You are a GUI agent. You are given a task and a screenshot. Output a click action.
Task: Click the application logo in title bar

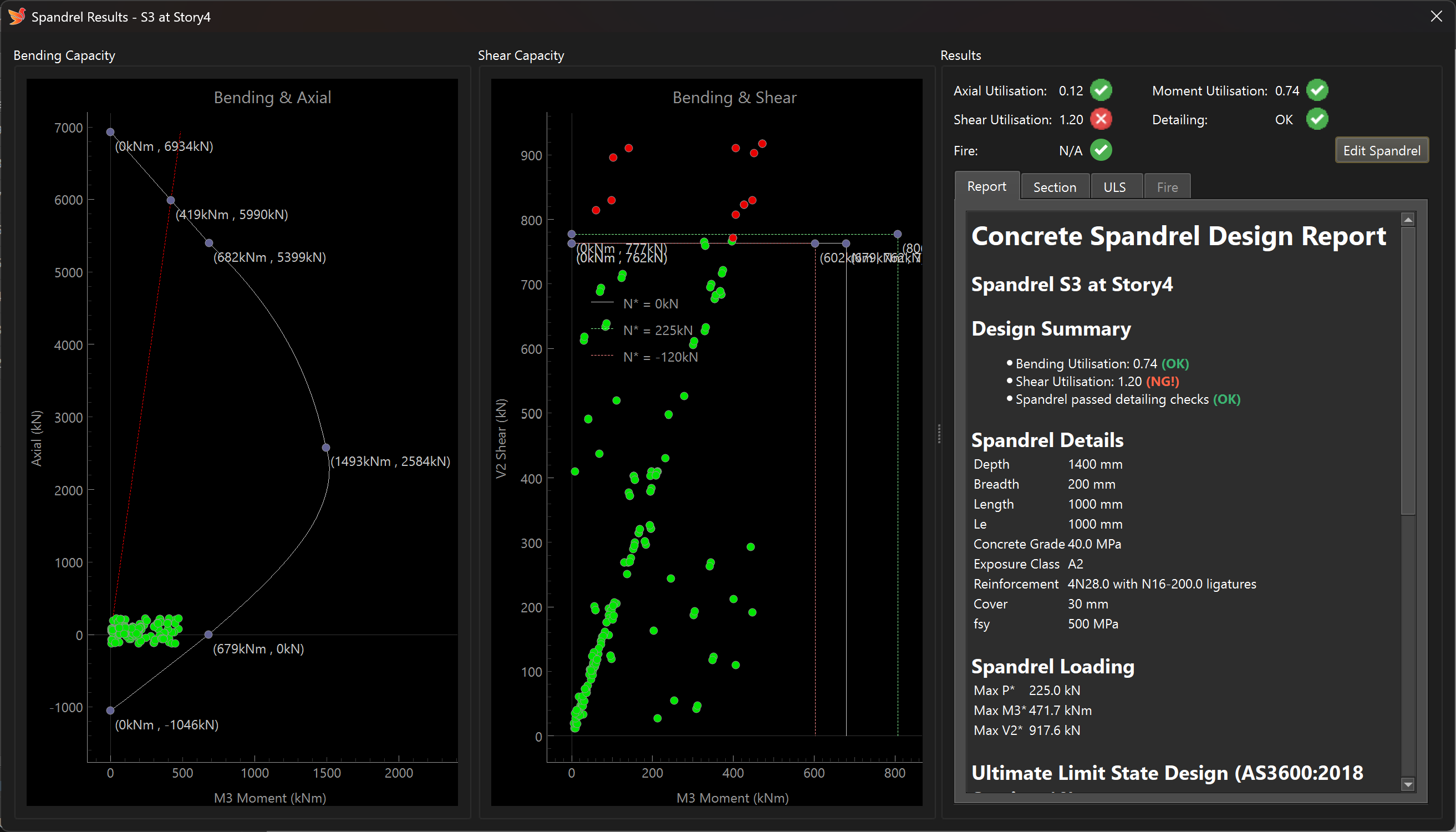pos(17,16)
